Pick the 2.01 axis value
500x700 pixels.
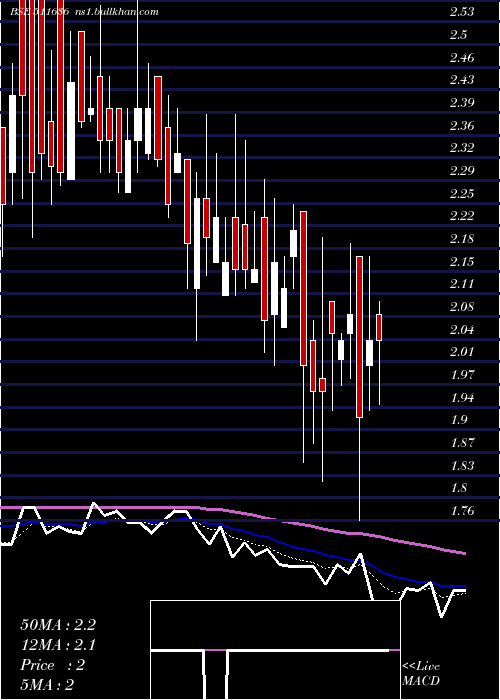point(462,352)
